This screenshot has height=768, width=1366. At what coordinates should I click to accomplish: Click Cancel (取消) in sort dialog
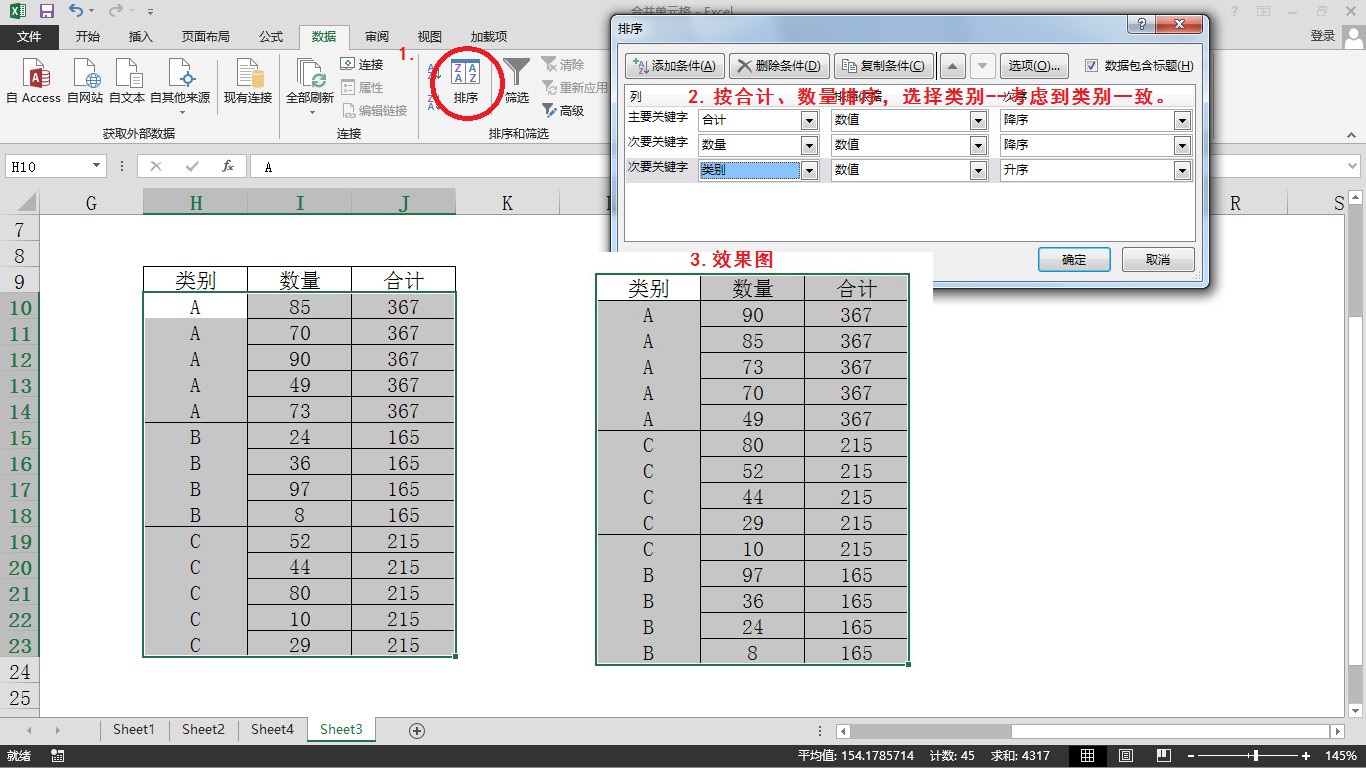pos(1158,259)
